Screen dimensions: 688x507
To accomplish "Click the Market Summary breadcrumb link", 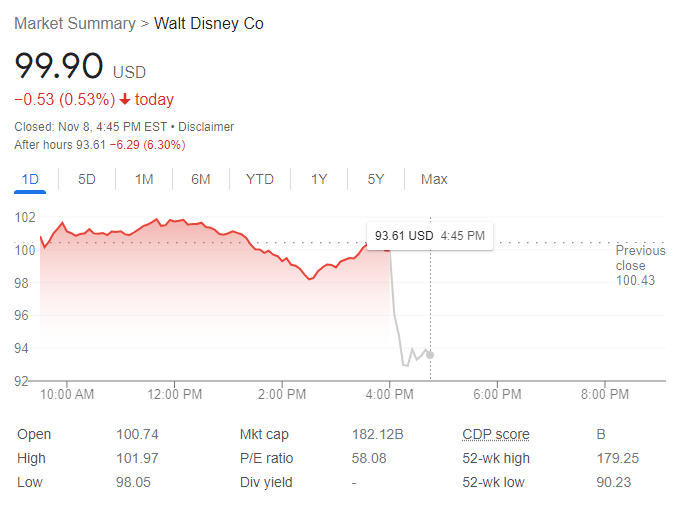I will pyautogui.click(x=75, y=23).
